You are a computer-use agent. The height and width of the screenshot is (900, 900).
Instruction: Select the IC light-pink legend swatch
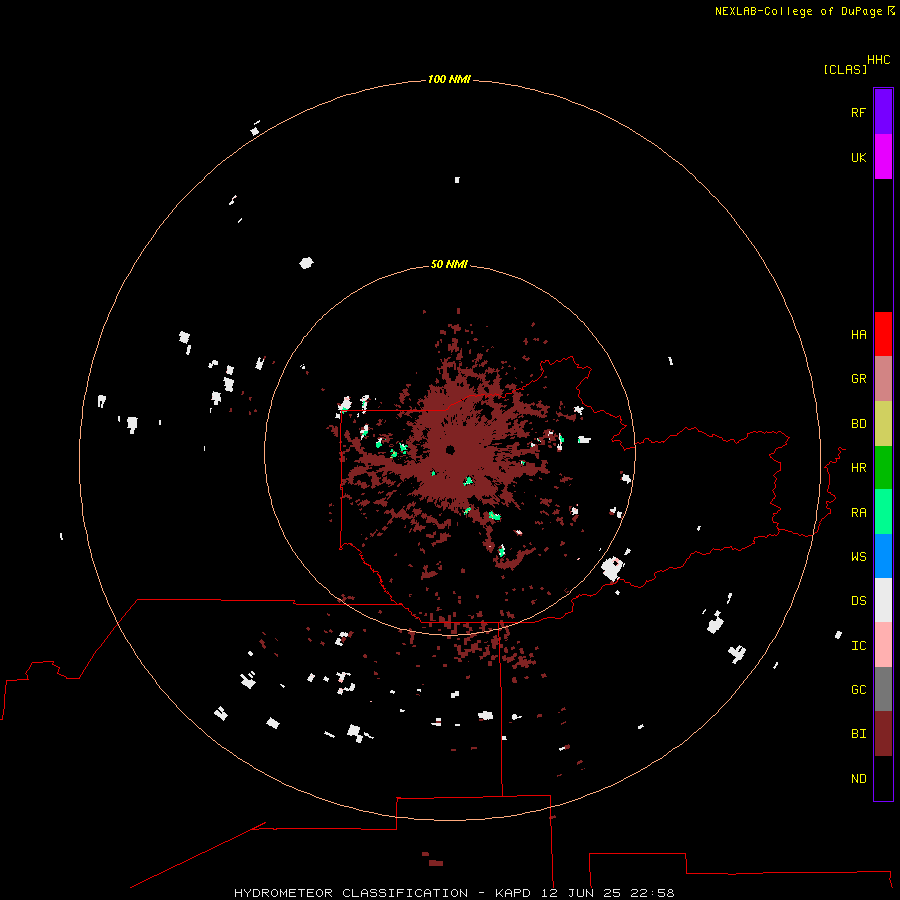pos(883,645)
